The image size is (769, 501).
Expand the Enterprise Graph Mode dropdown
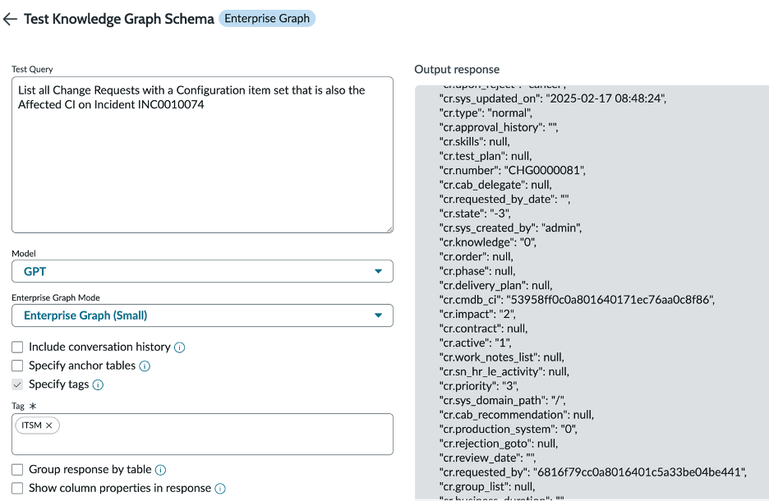pos(202,316)
